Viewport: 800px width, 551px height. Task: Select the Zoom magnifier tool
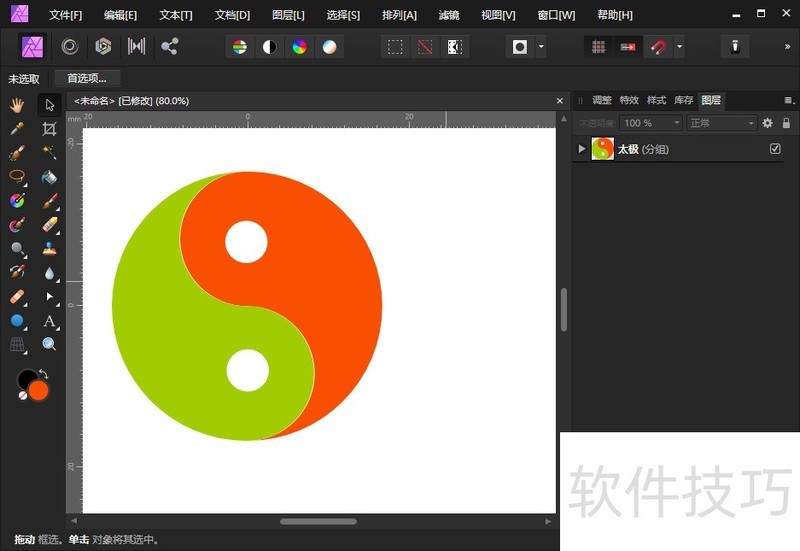pyautogui.click(x=49, y=345)
